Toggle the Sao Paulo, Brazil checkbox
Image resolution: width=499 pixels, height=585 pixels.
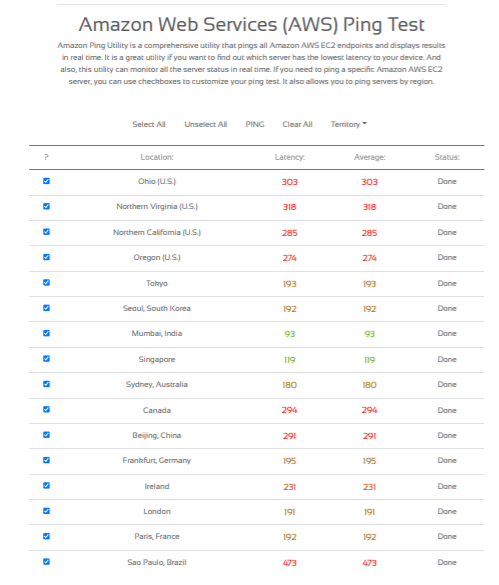46,561
